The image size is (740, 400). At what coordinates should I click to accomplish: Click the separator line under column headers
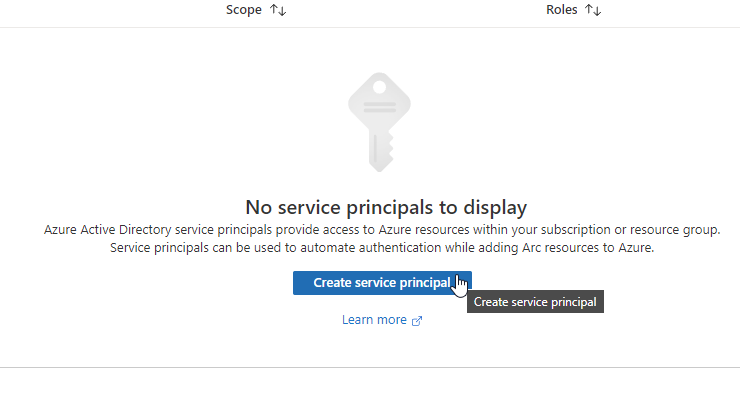[x=370, y=27]
